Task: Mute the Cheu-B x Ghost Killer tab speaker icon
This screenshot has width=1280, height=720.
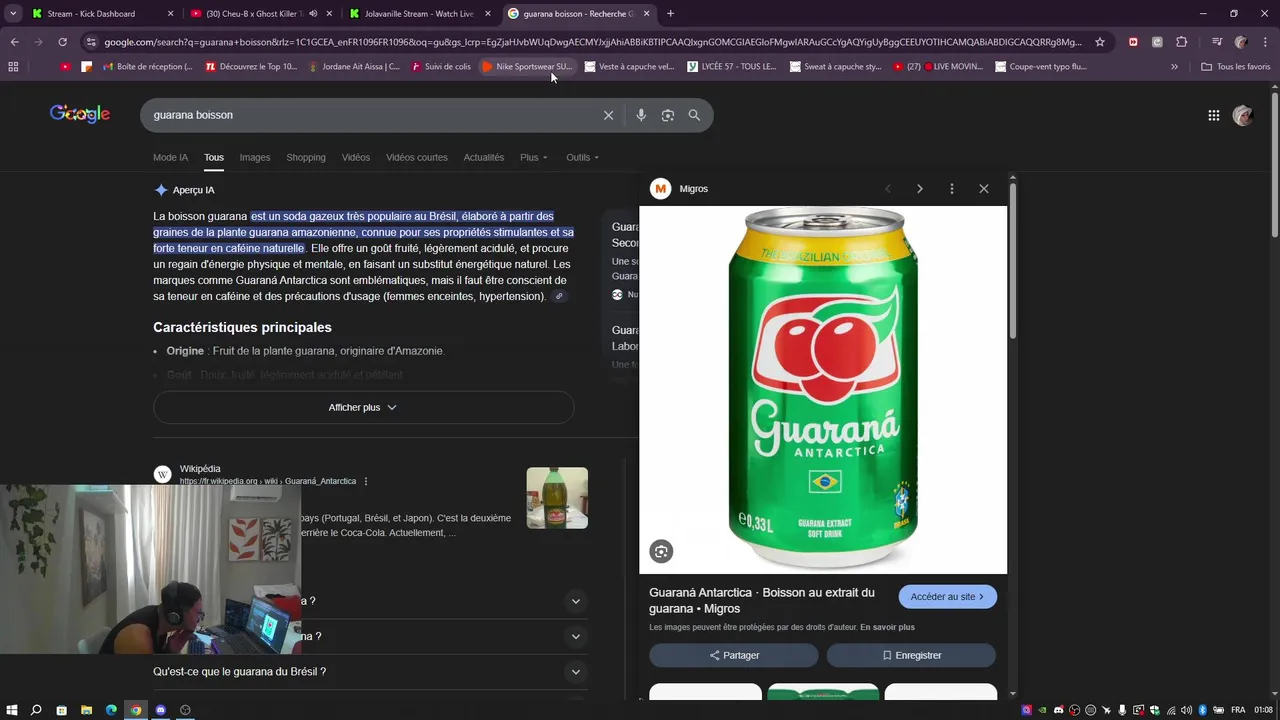Action: (313, 14)
